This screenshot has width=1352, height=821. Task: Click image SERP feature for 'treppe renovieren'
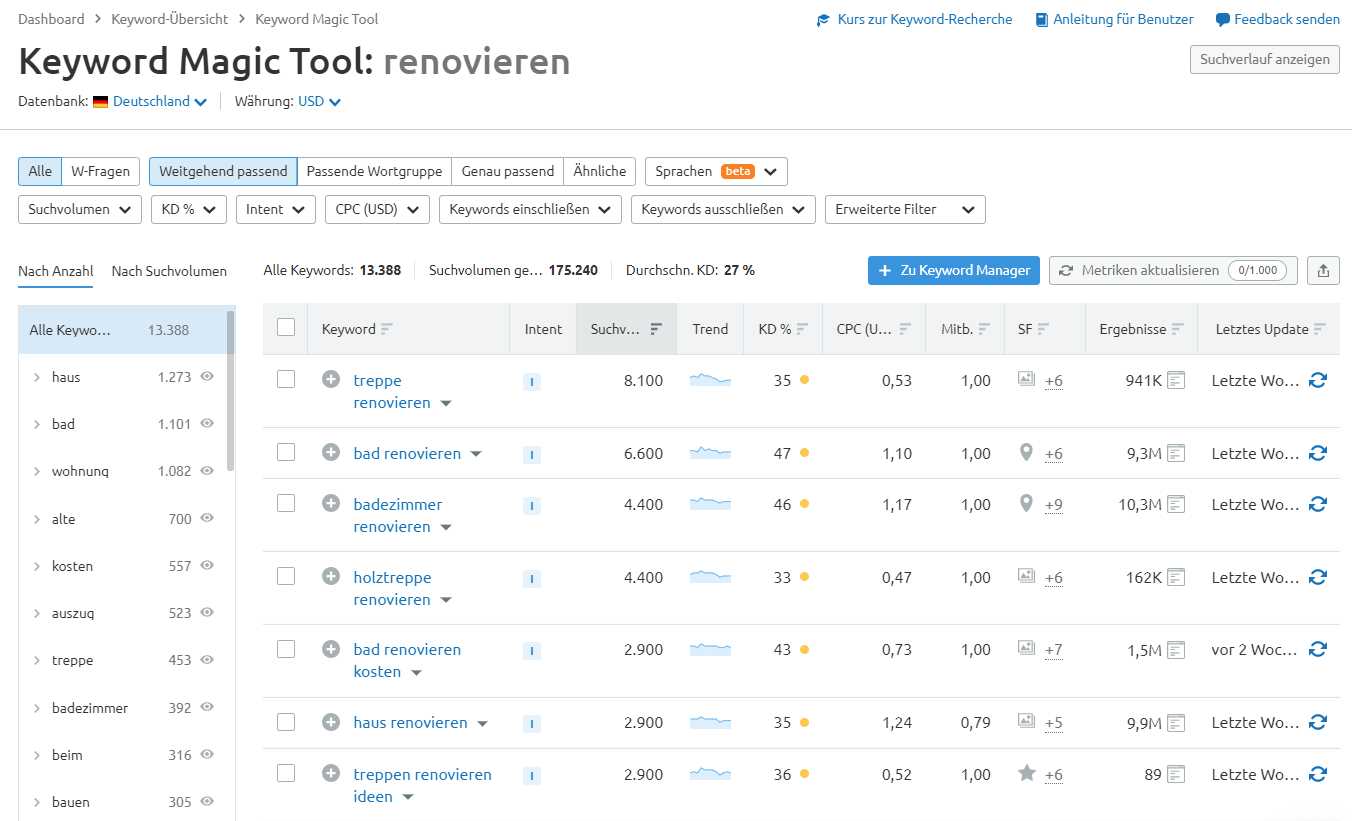point(1026,379)
